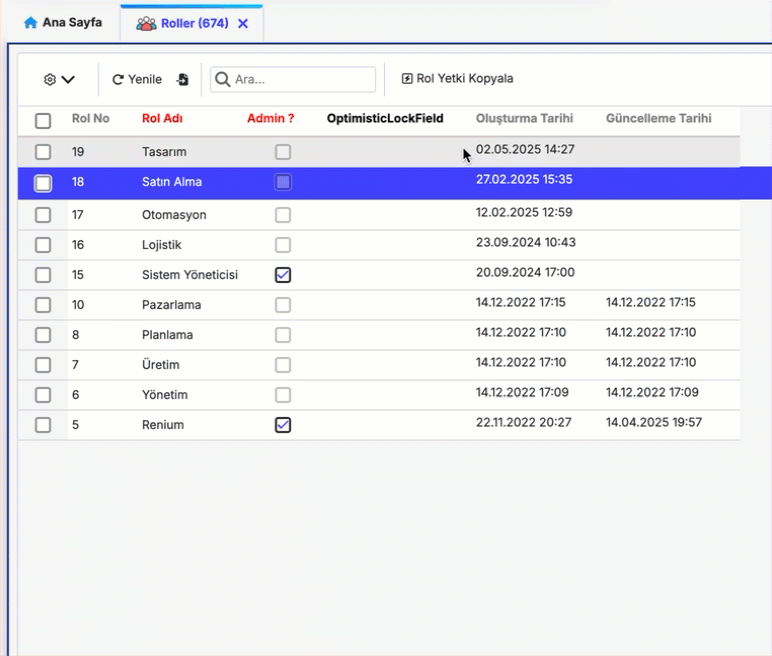Uncheck Admin checkbox for Sistem Yöneticisi
772x656 pixels.
pos(283,275)
